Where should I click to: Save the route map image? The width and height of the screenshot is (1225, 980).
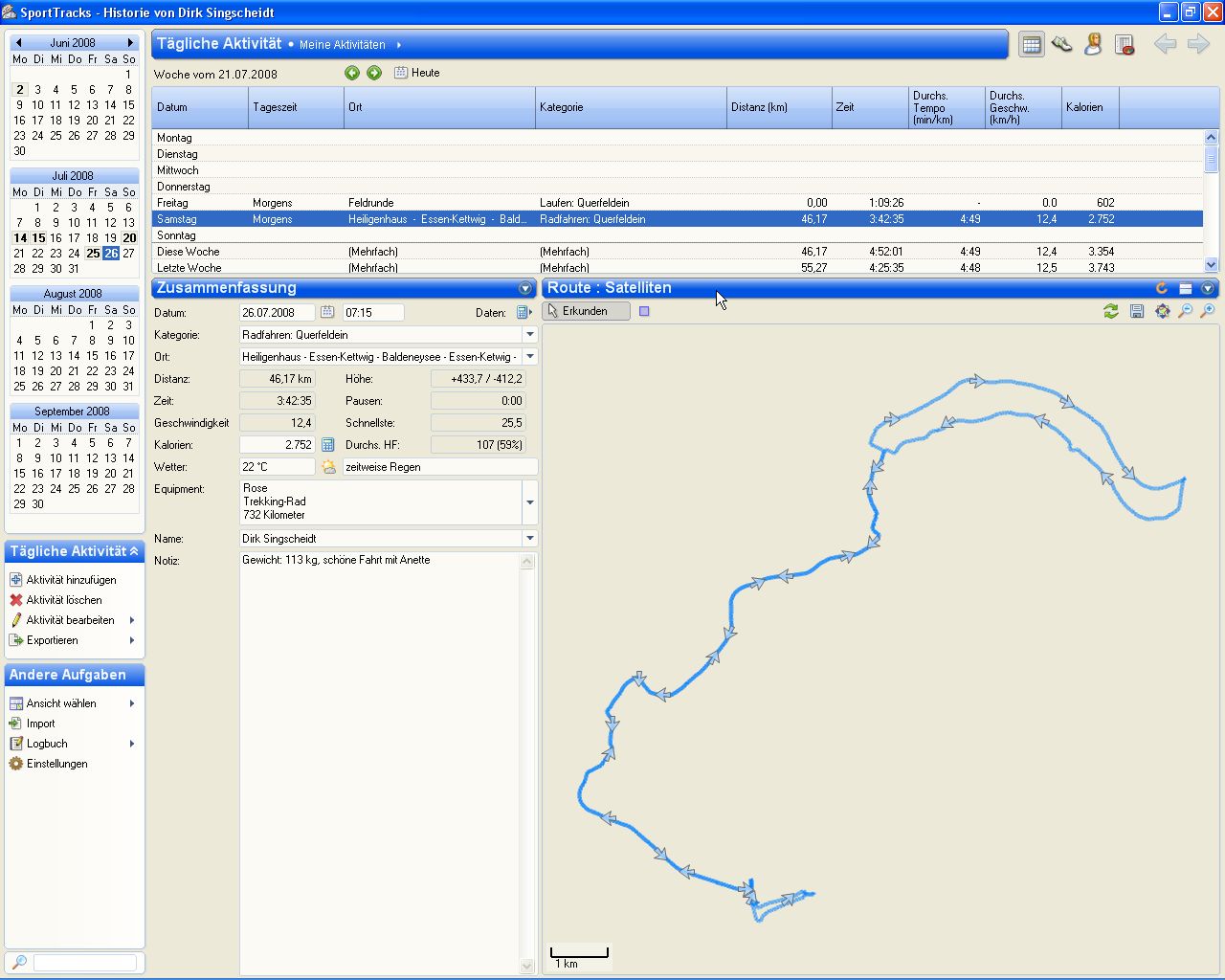[x=1136, y=311]
